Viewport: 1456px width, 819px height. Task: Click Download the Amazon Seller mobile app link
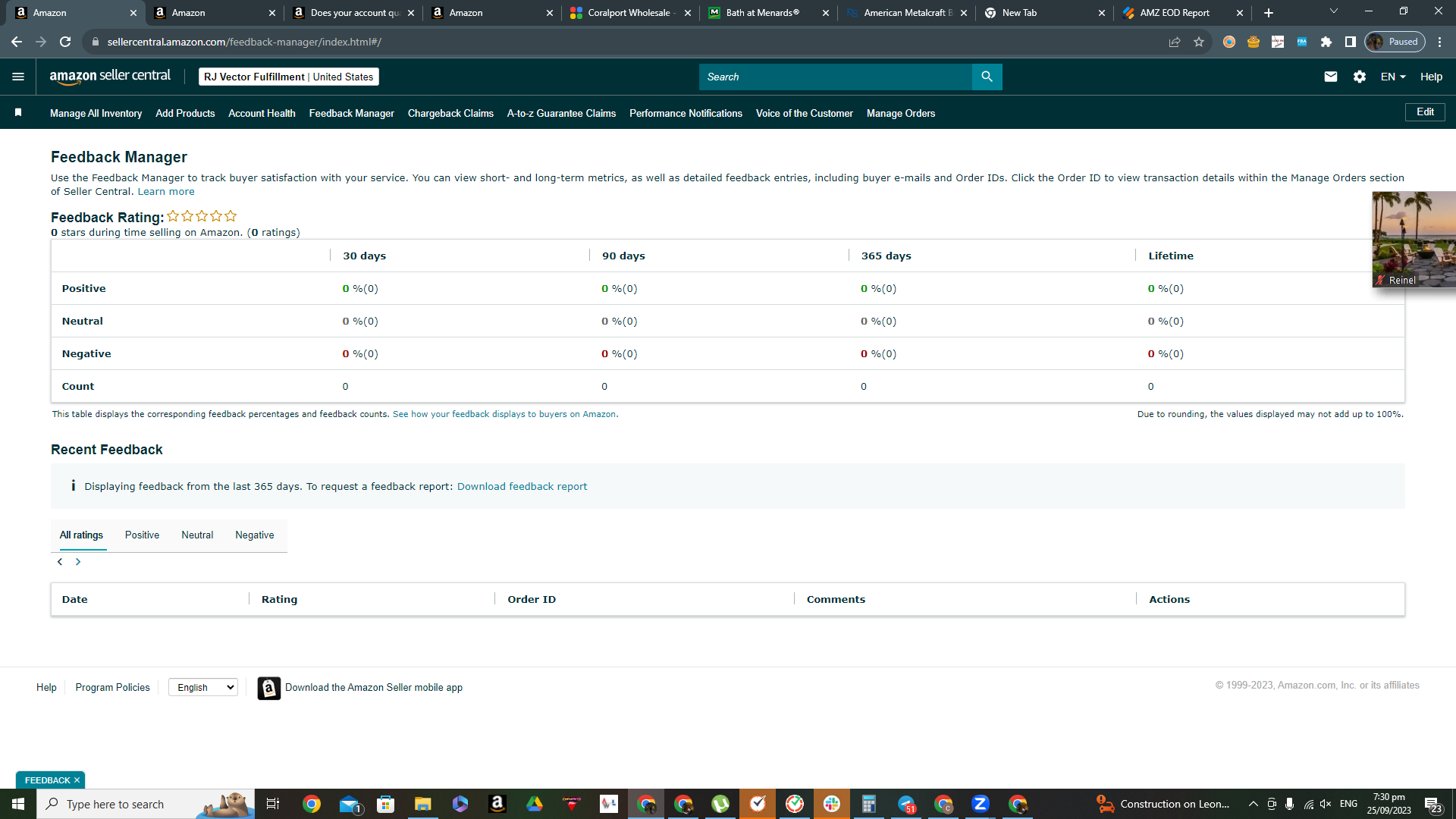[374, 688]
